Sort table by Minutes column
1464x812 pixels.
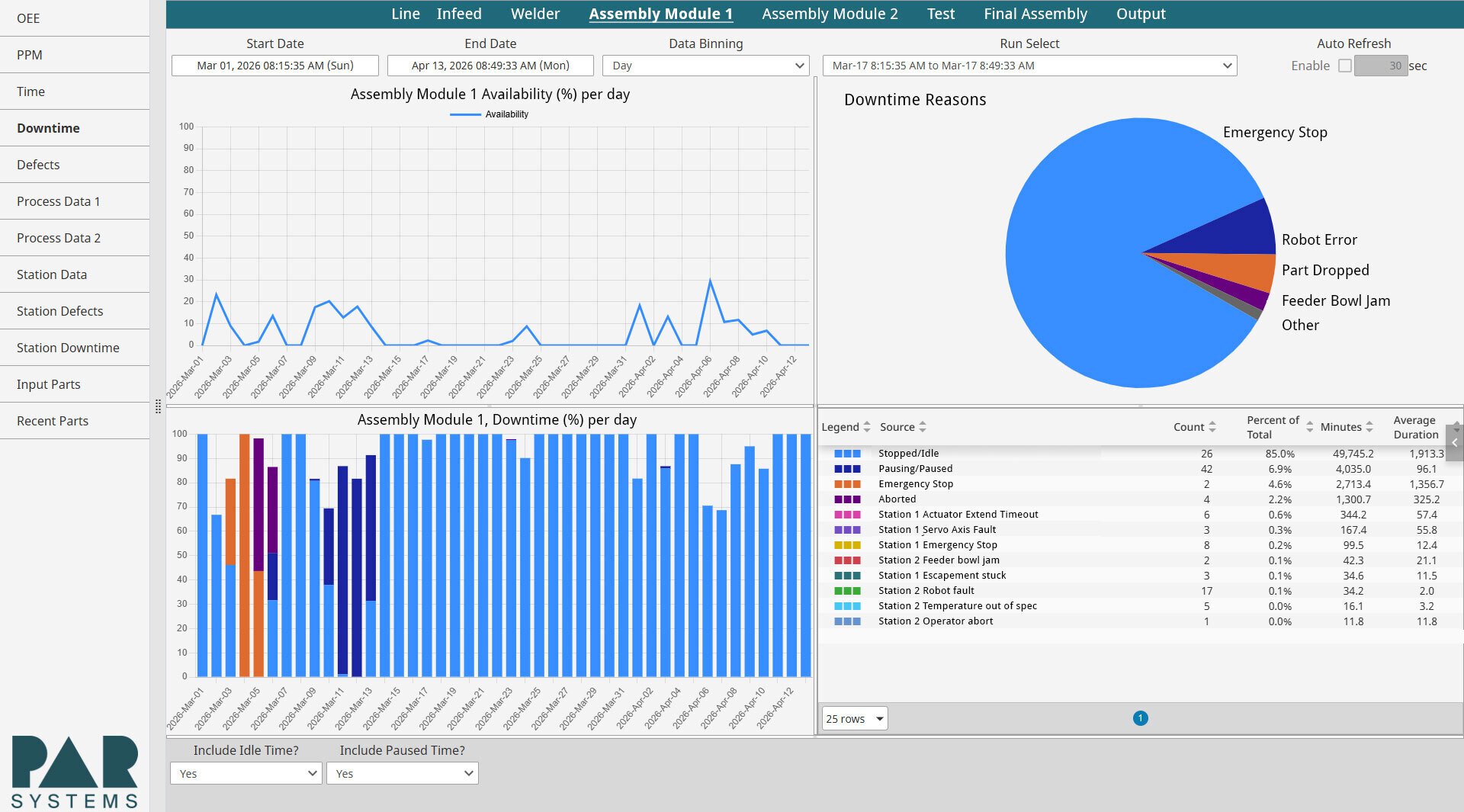[x=1347, y=427]
